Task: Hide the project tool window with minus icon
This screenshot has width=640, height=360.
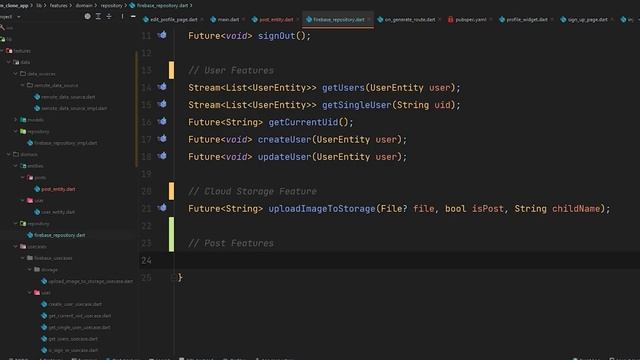Action: tap(133, 16)
